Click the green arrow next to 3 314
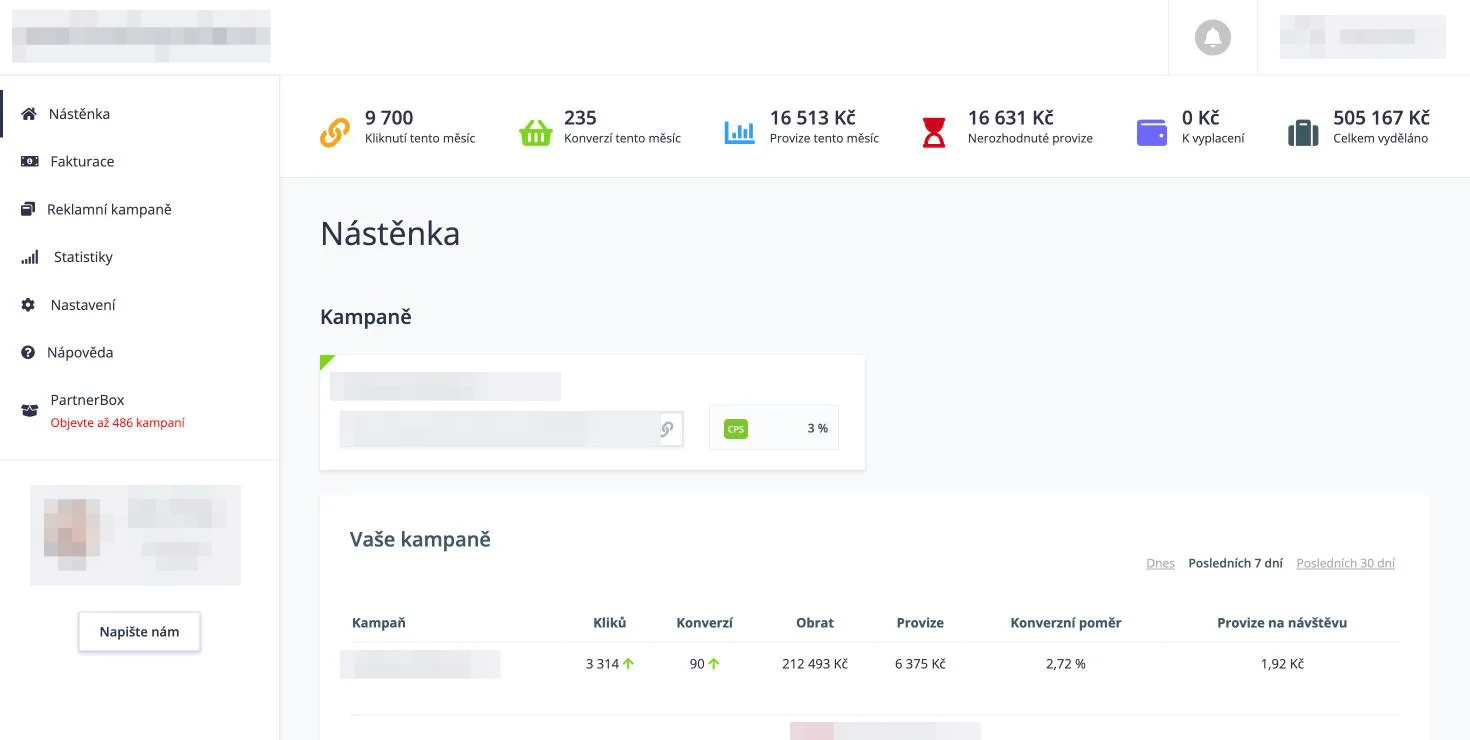 click(x=629, y=664)
